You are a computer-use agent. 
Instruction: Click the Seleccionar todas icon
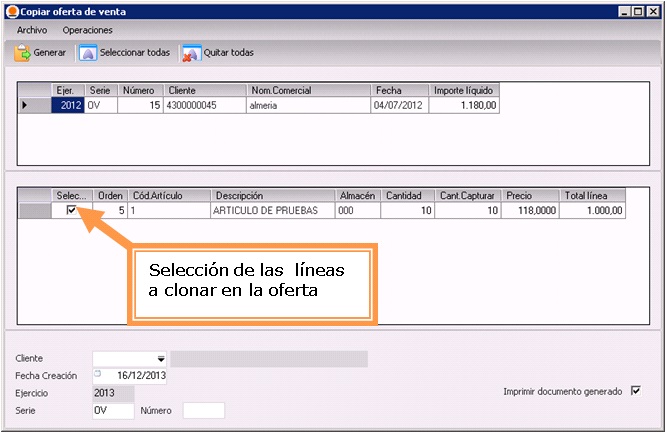(87, 53)
